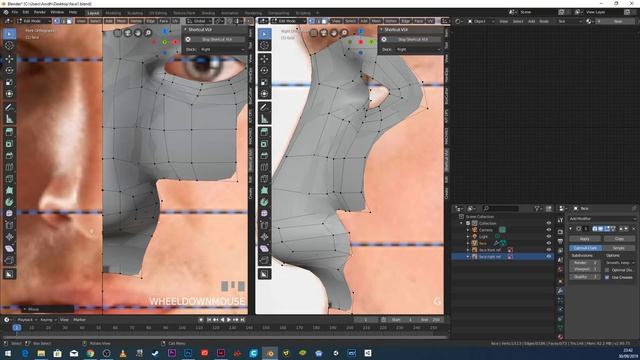The image size is (640, 360).
Task: Select the Annotate tool in left viewport toolbar
Action: (x=9, y=107)
